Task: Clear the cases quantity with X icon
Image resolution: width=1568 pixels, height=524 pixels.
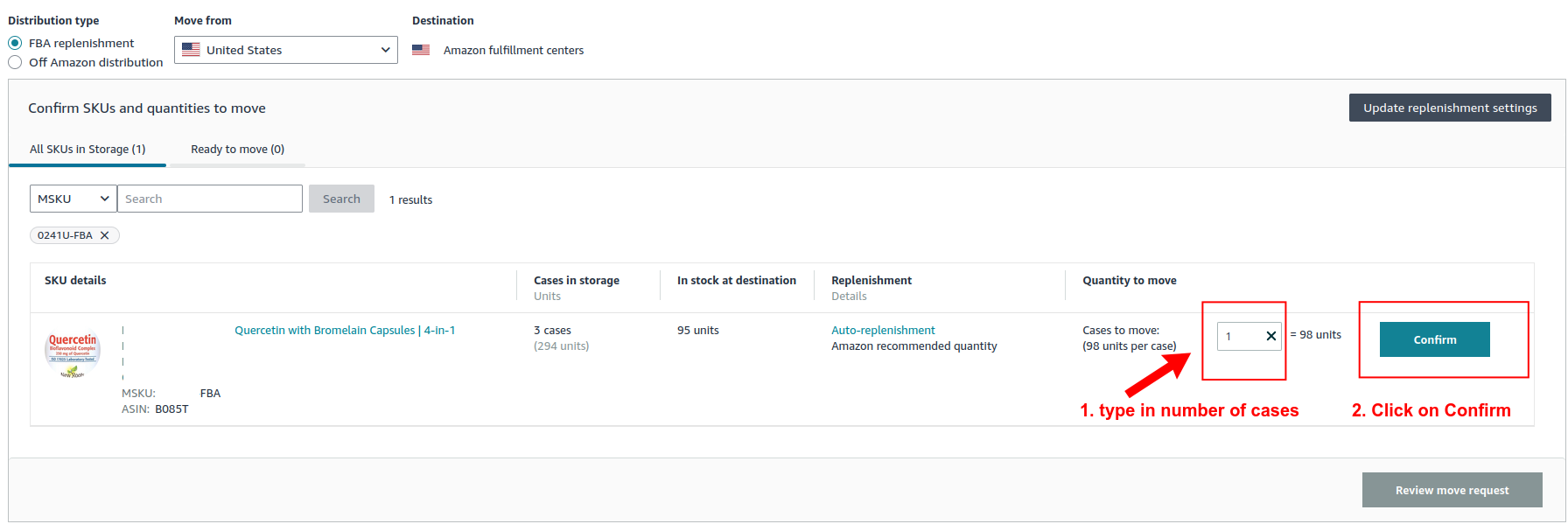Action: [1270, 336]
